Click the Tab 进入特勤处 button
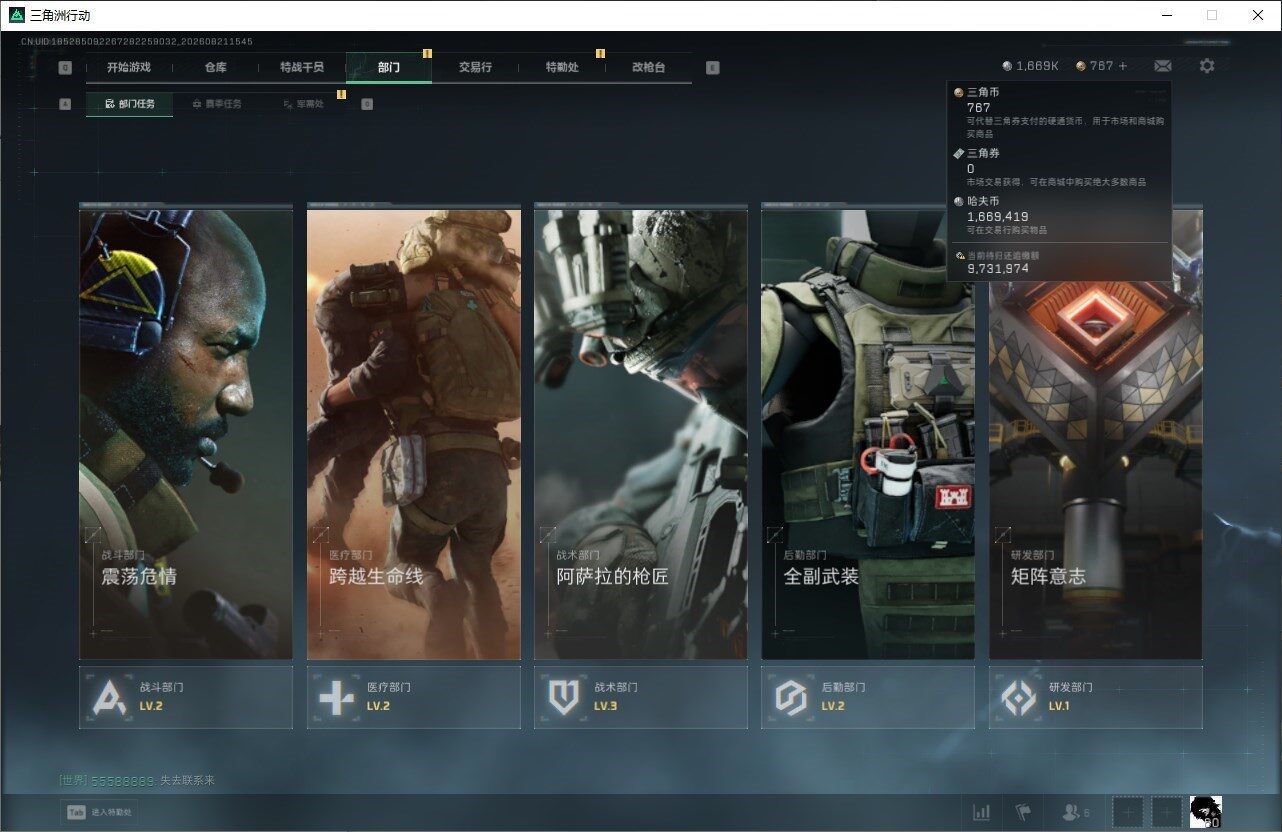This screenshot has height=832, width=1282. pos(99,813)
